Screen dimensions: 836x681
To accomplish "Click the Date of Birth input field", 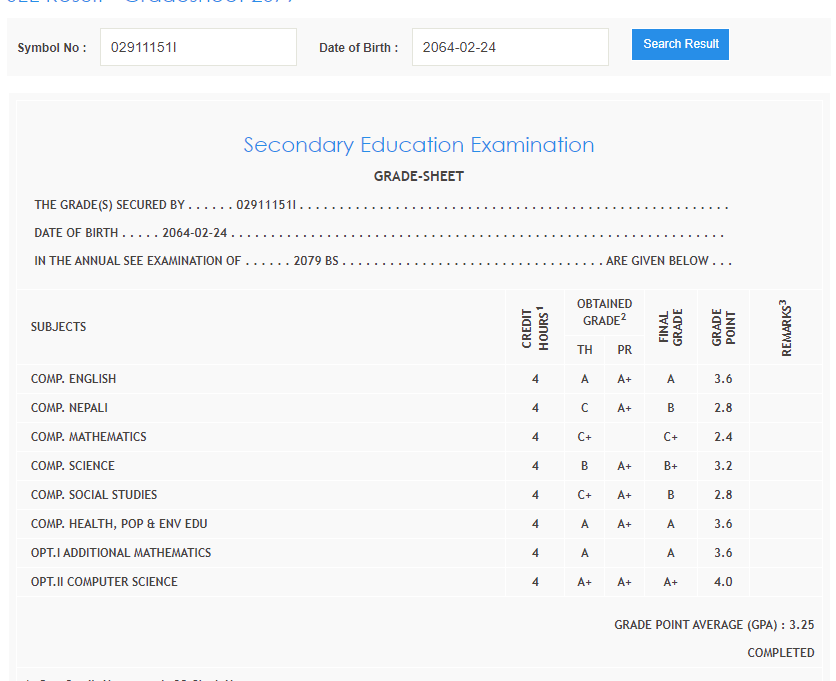I will pyautogui.click(x=510, y=47).
